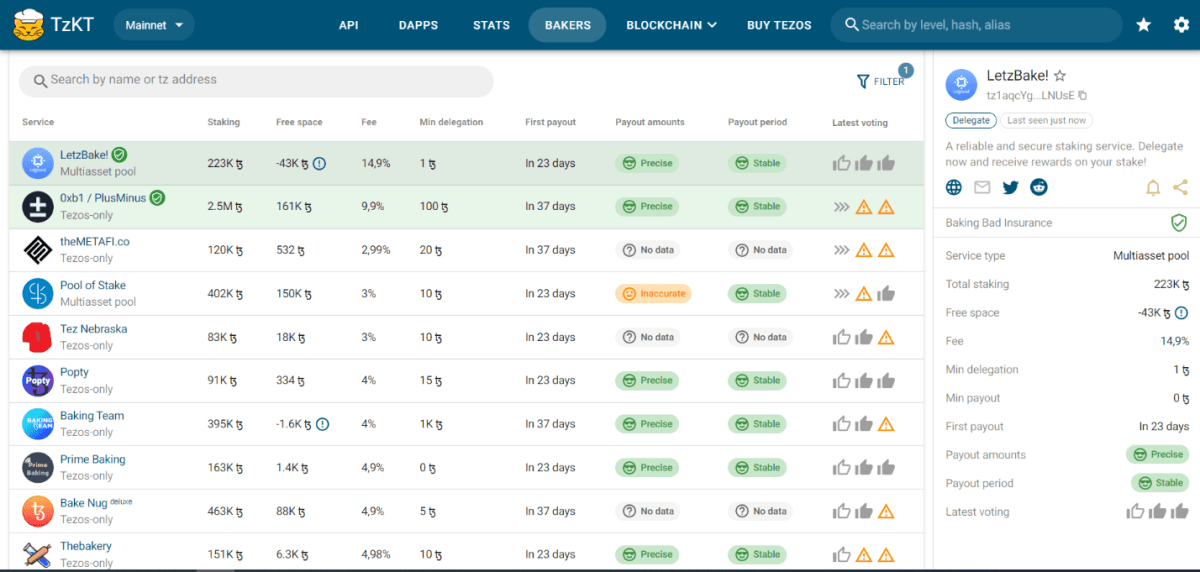The width and height of the screenshot is (1200, 572).
Task: Click skip arrows voting icon for 0xb1 / PlusMinus
Action: click(x=842, y=207)
